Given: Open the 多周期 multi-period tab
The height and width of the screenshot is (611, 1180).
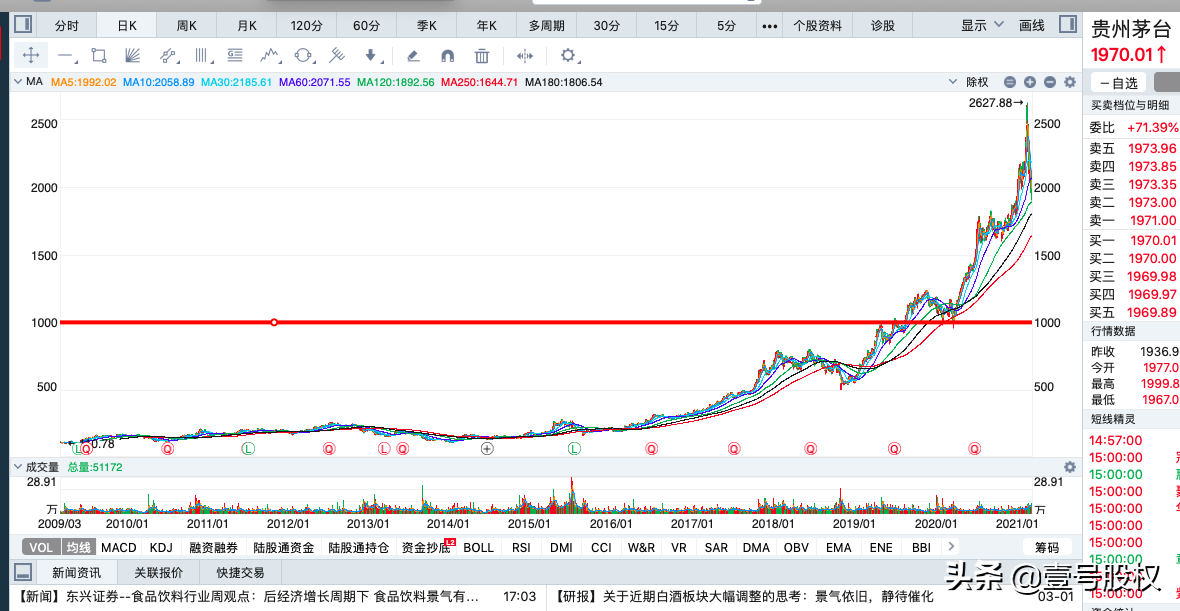Looking at the screenshot, I should 546,25.
